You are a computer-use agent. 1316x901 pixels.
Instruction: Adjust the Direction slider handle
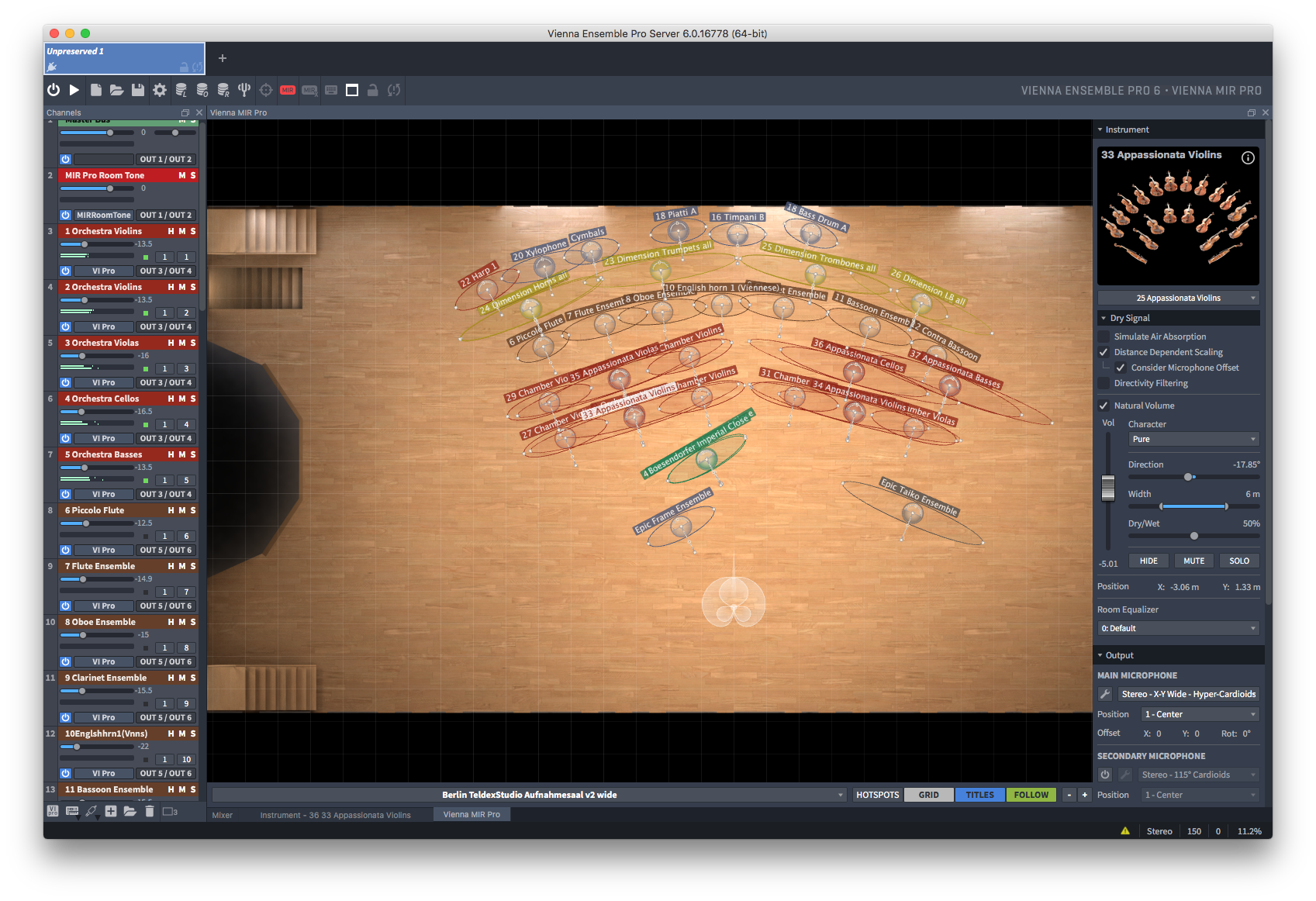(x=1188, y=477)
